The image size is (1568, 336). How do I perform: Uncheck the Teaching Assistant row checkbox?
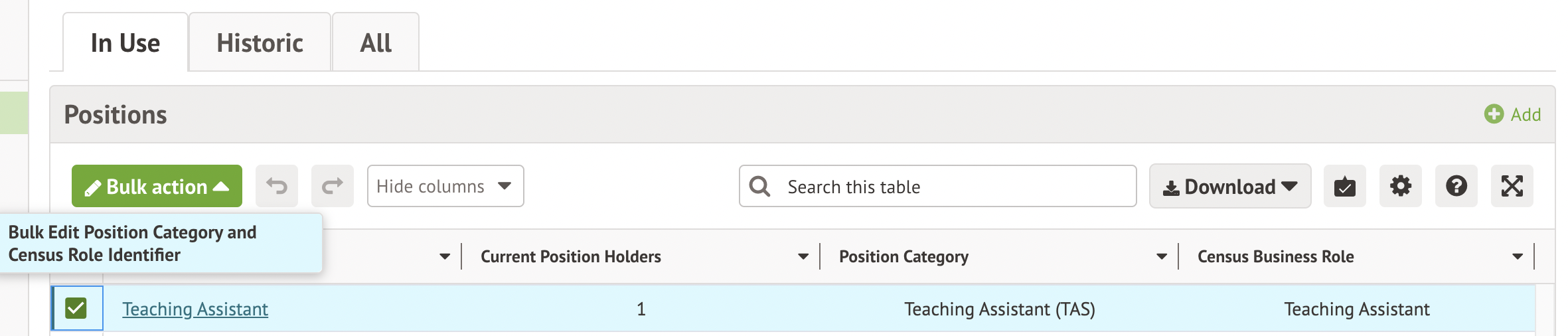(76, 308)
